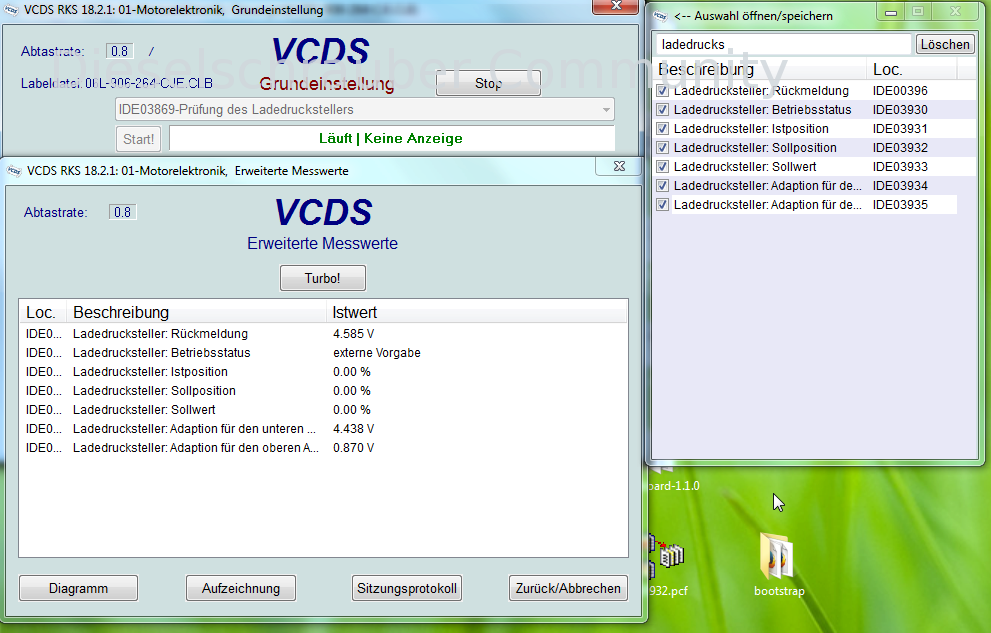The image size is (991, 633).
Task: Click IDE03932 location code
Action: [900, 148]
